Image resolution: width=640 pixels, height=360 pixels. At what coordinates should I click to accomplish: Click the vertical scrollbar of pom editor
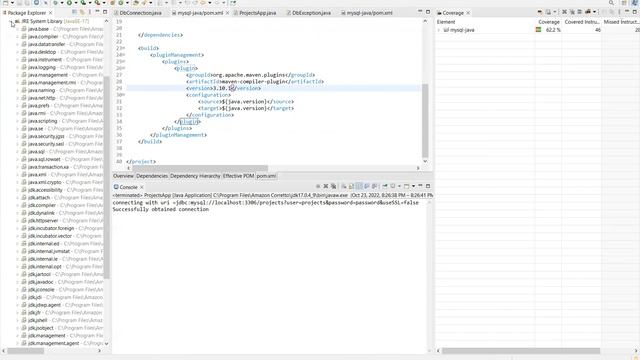click(425, 121)
